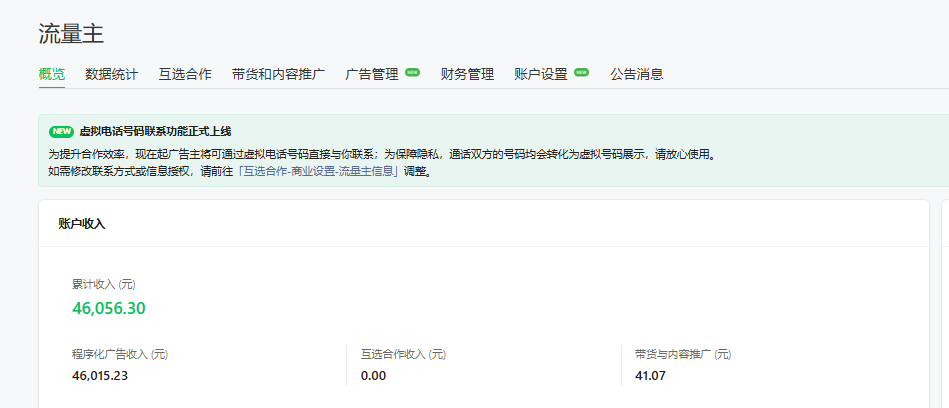View the 公告消息 tab

637,74
